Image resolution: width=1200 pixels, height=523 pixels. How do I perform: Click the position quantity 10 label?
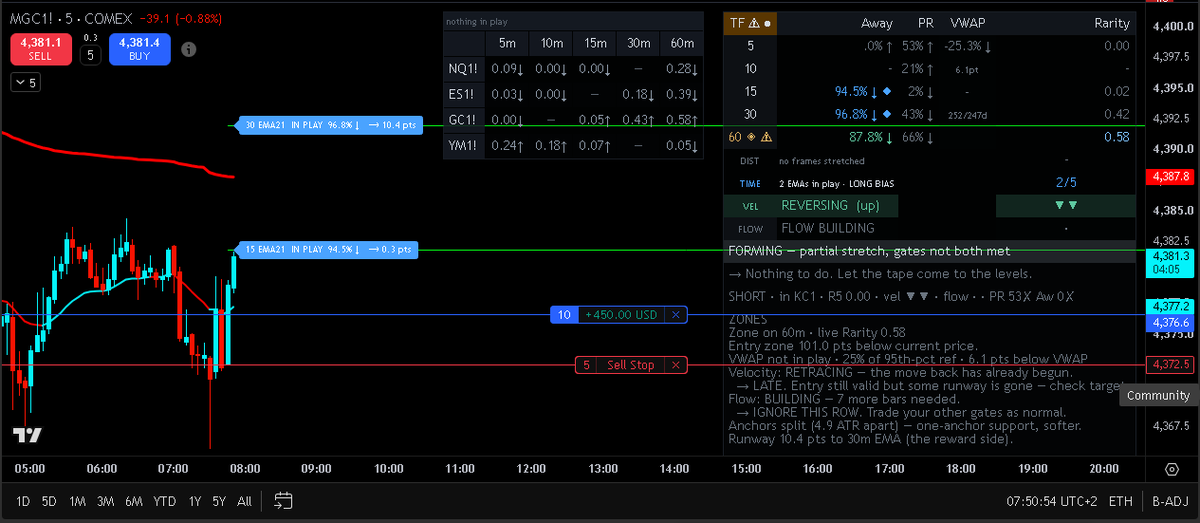coord(564,315)
